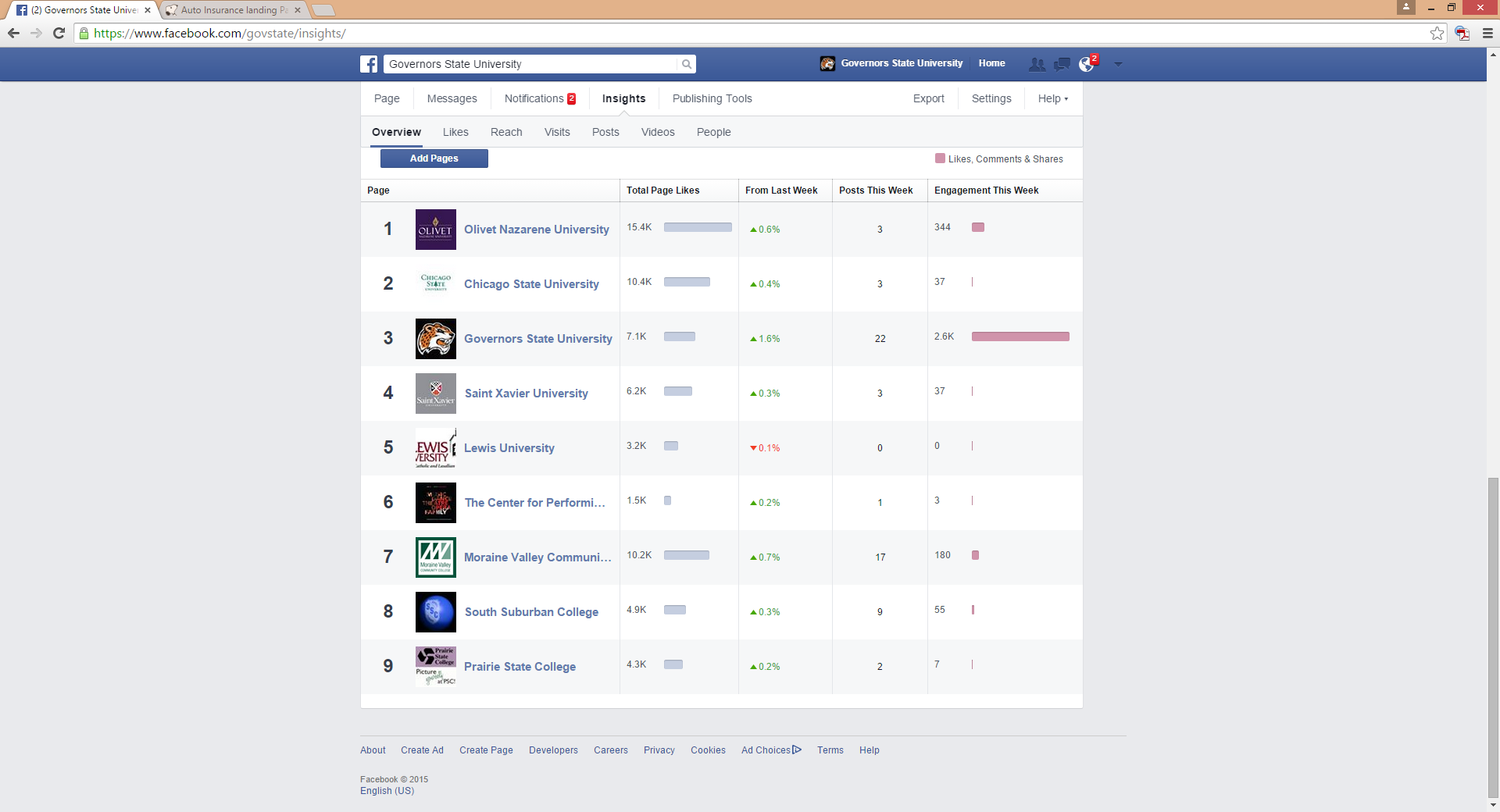This screenshot has width=1500, height=812.
Task: Open the Messages tab
Action: click(x=452, y=98)
